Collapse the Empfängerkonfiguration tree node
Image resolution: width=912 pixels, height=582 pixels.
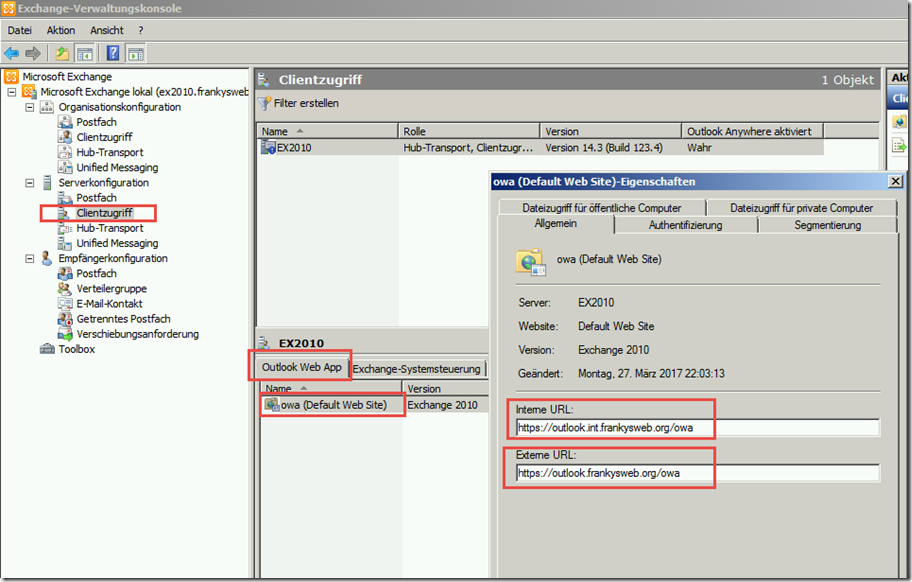[x=30, y=258]
